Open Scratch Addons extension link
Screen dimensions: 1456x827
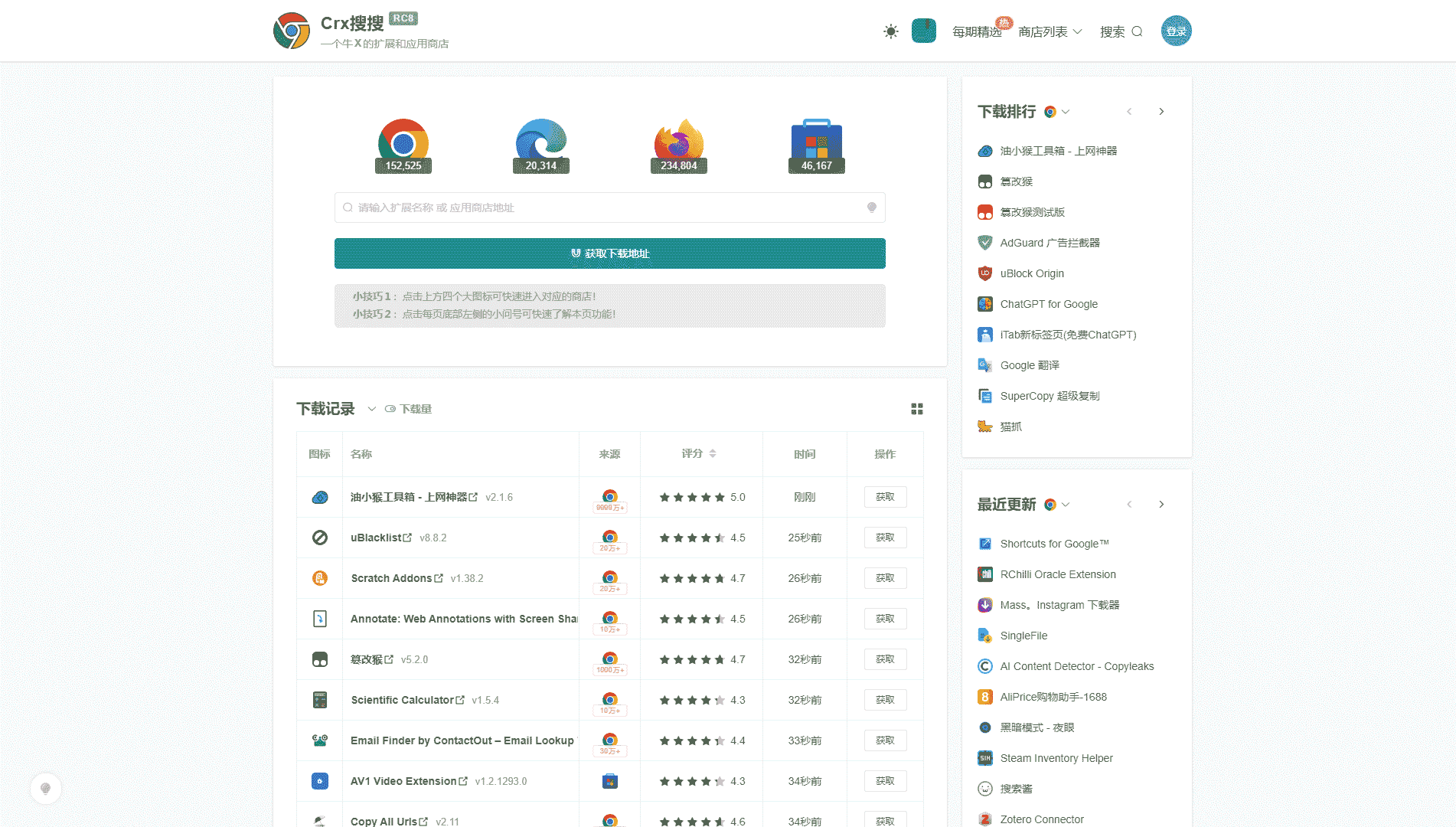click(397, 578)
